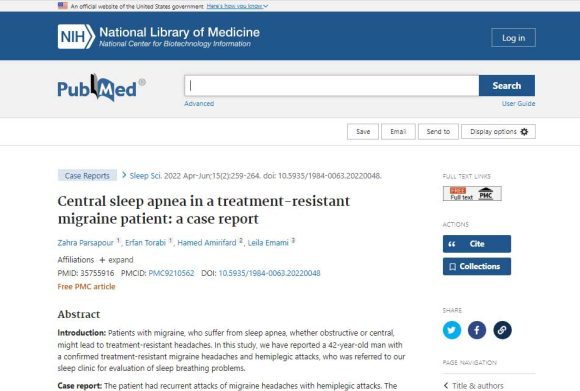
Task: Open the Display options menu
Action: (498, 132)
